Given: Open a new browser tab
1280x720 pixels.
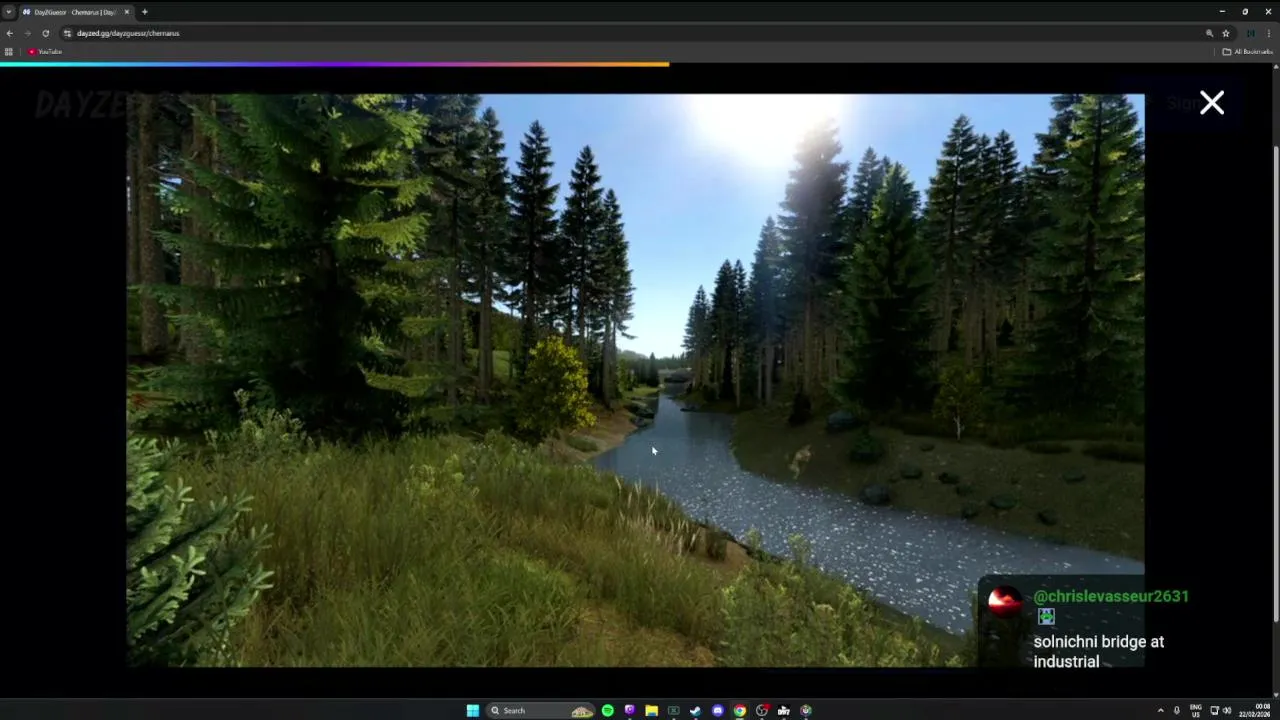Looking at the screenshot, I should (x=144, y=12).
